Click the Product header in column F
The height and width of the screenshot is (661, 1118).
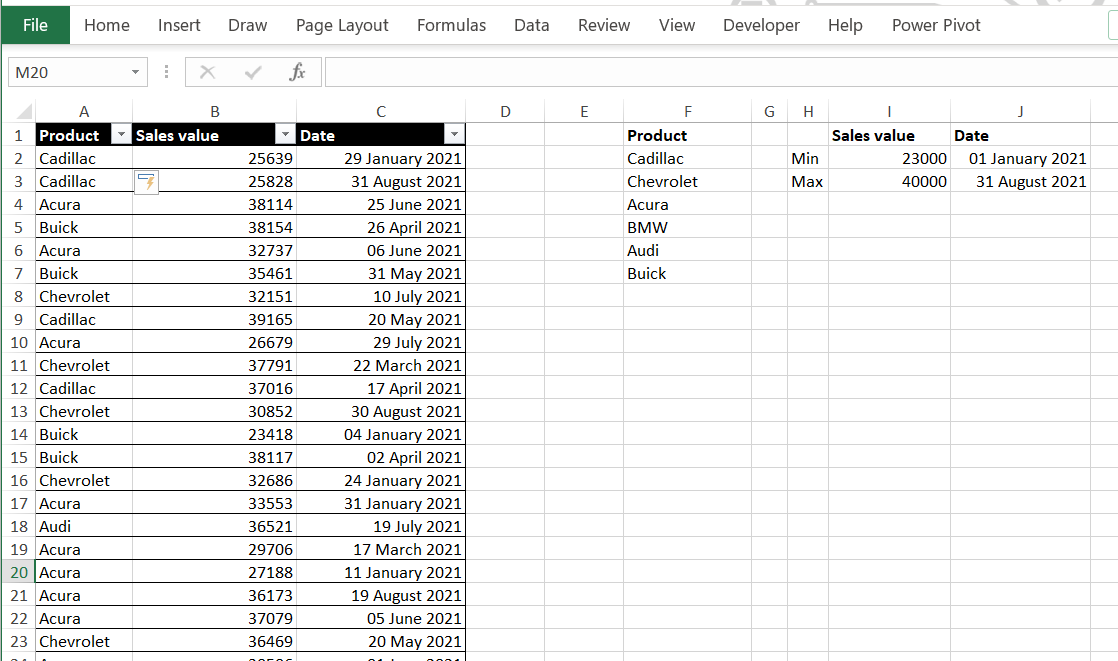coord(687,135)
